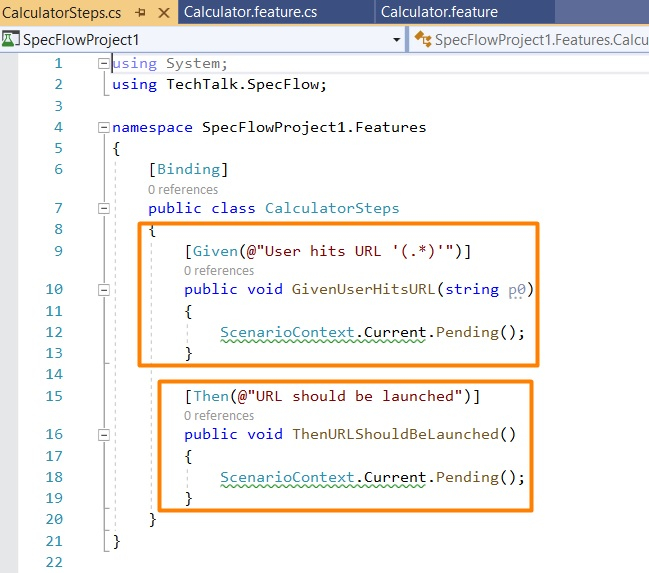Click line number 14 in the margin
This screenshot has width=649, height=573.
53,374
